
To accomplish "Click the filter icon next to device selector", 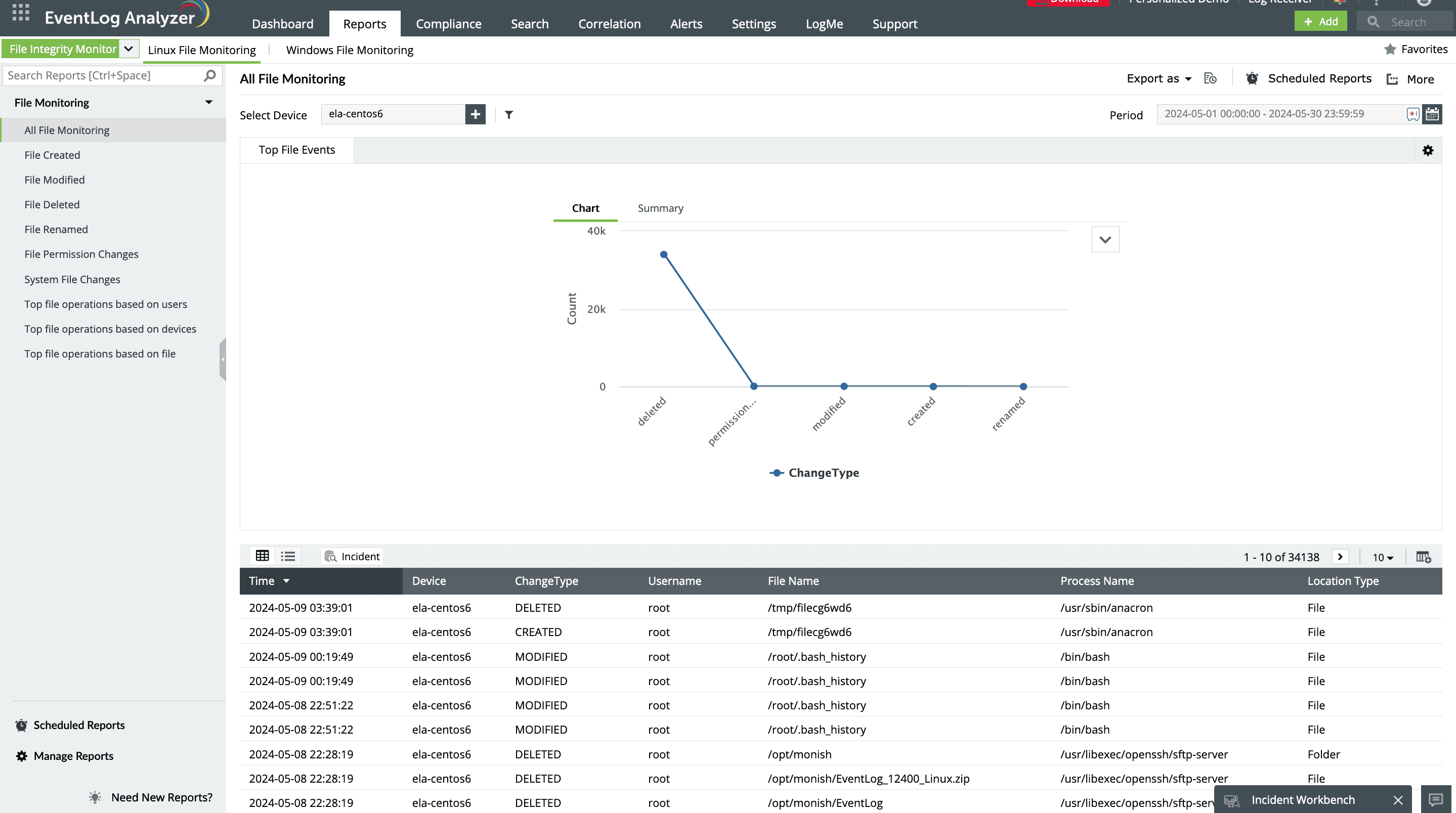I will [x=509, y=114].
